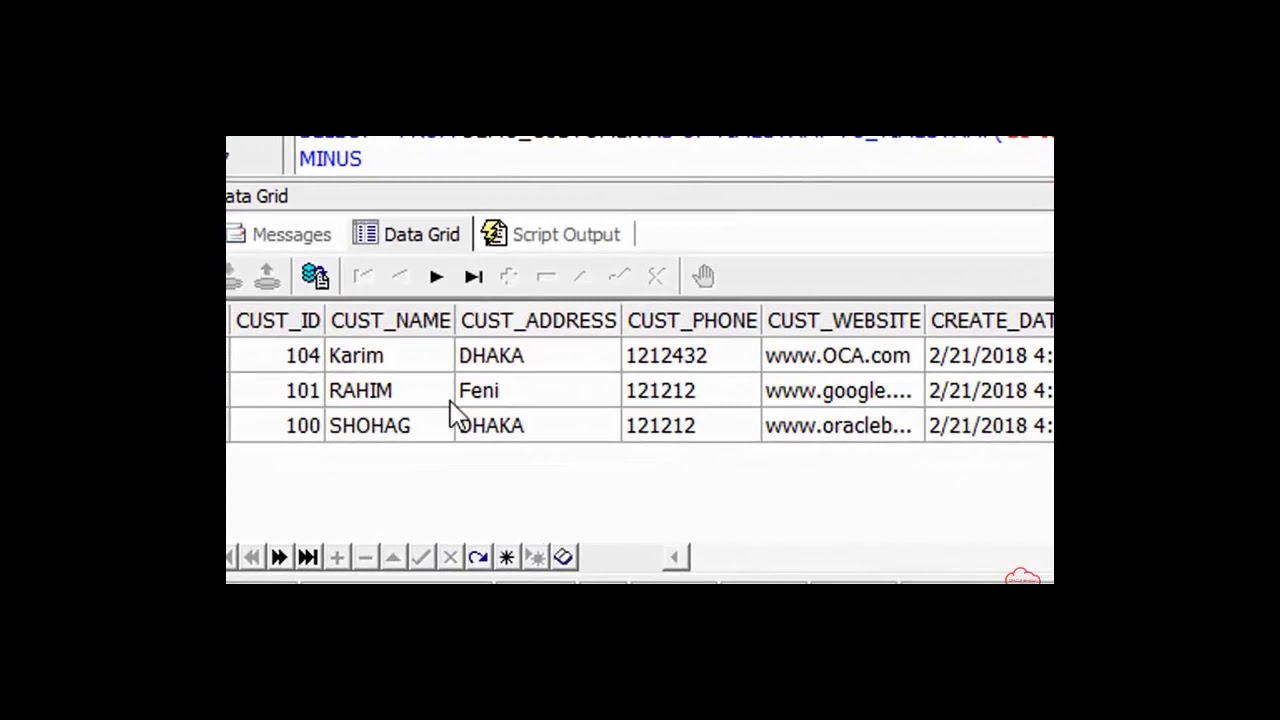Click the cancel edit X in bottom navigator

tap(450, 557)
